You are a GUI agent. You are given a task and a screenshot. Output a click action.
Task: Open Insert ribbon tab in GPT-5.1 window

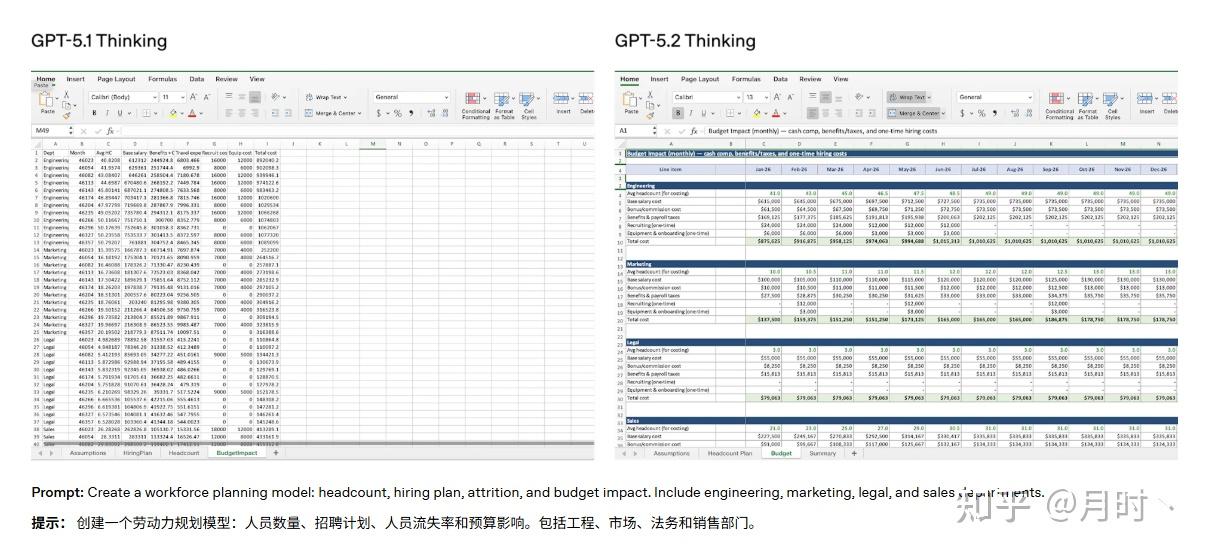point(75,79)
